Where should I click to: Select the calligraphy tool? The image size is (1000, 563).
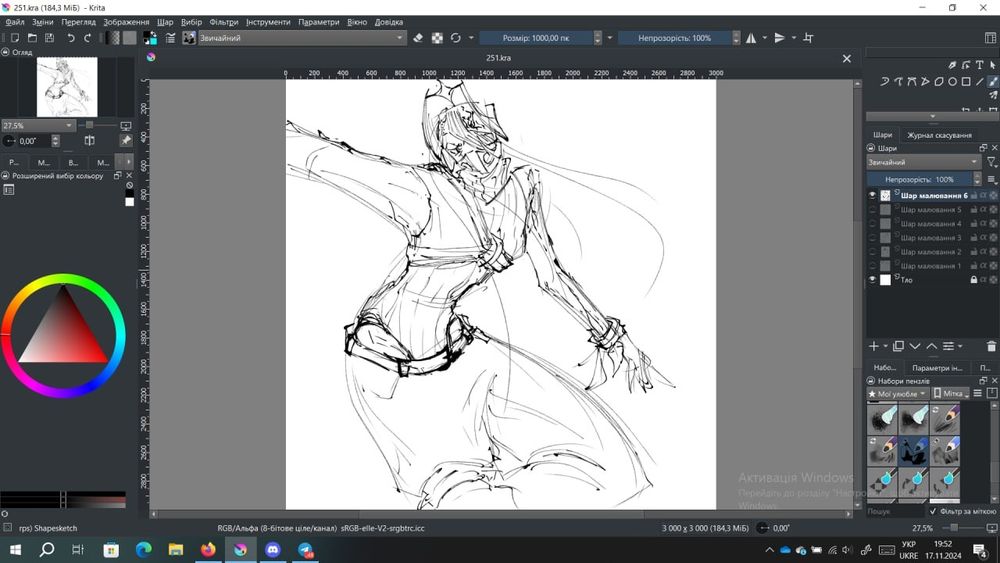[952, 65]
